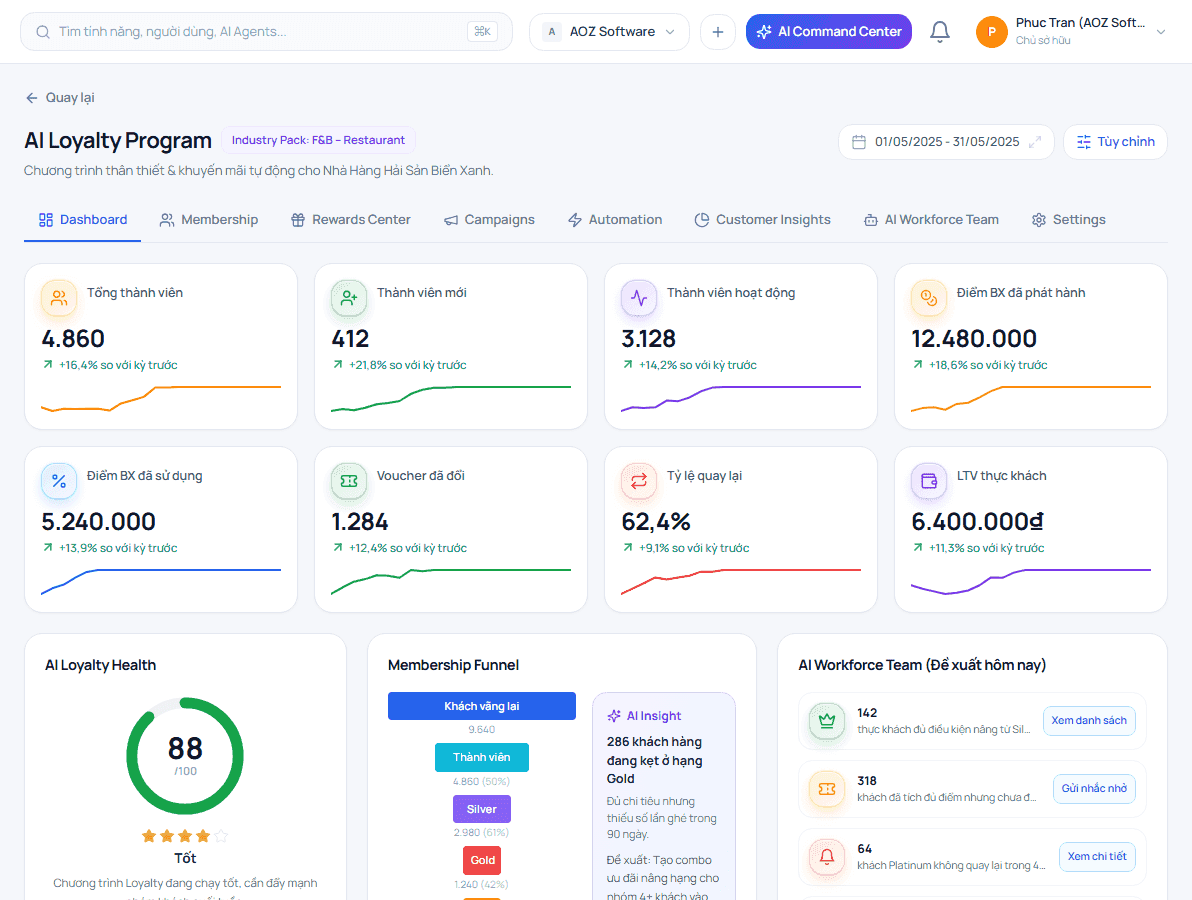Go to the Automation tab

click(x=615, y=220)
